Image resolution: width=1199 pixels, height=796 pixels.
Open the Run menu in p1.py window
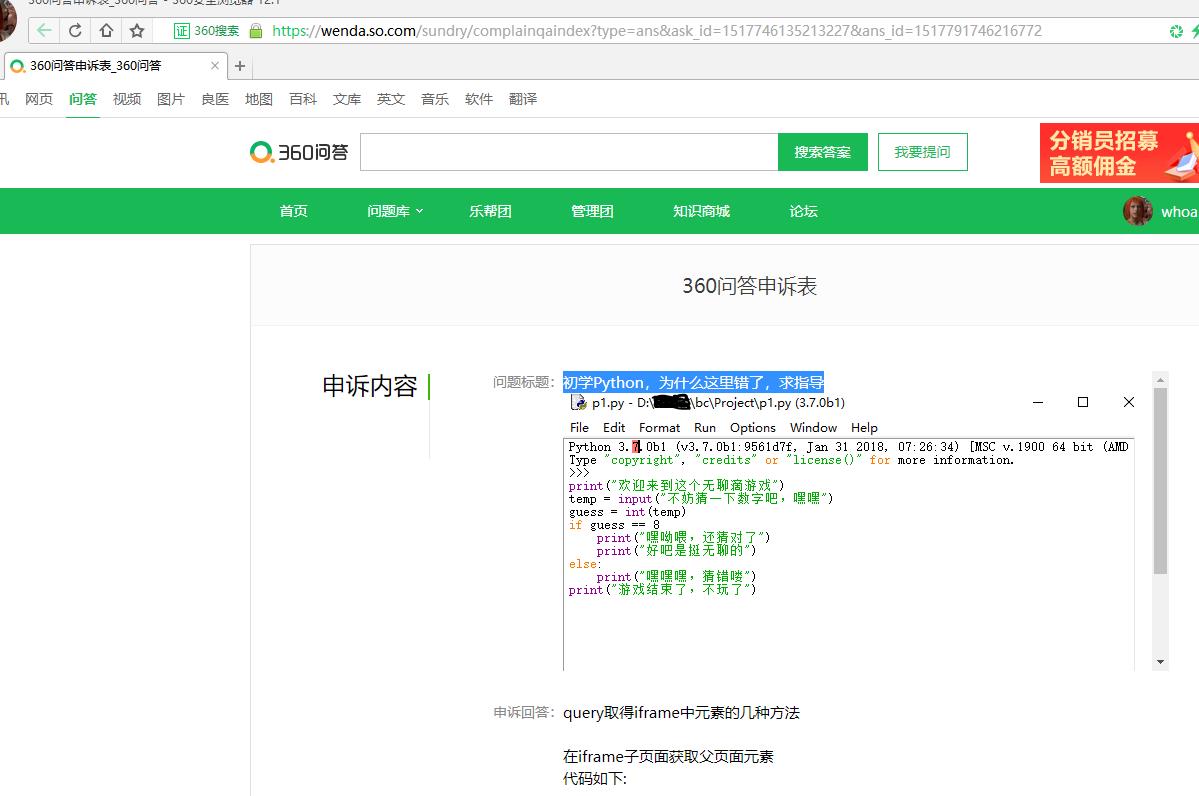705,427
